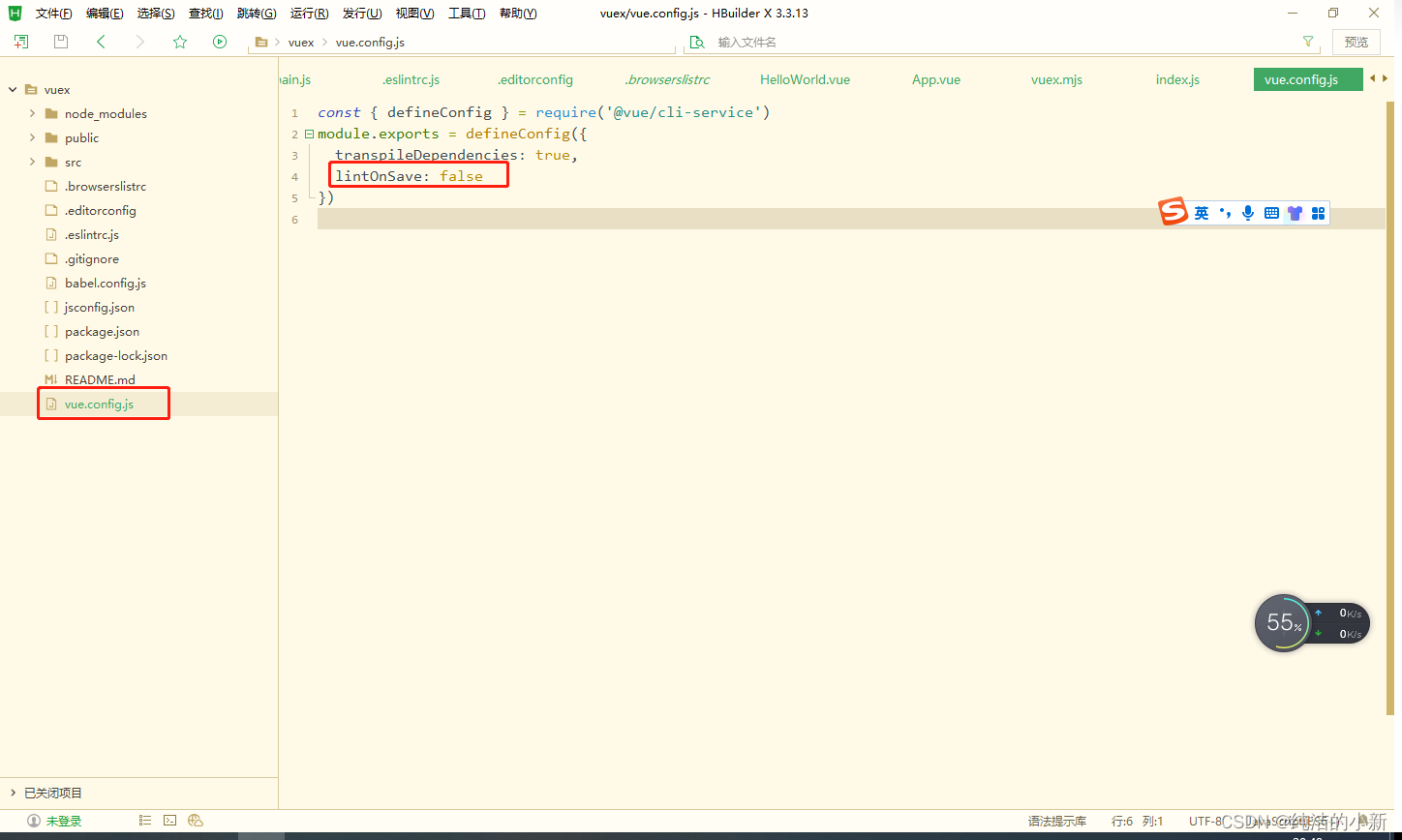Click the filter funnel icon
1402x840 pixels.
[1308, 42]
